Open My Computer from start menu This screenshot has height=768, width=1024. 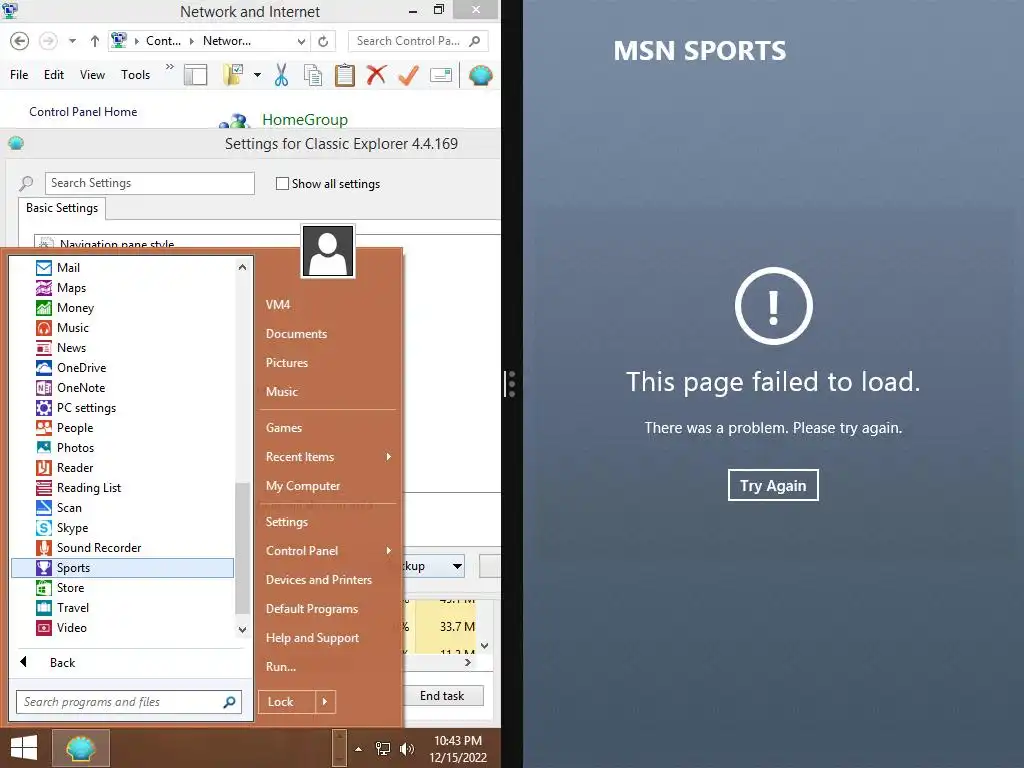(x=303, y=486)
